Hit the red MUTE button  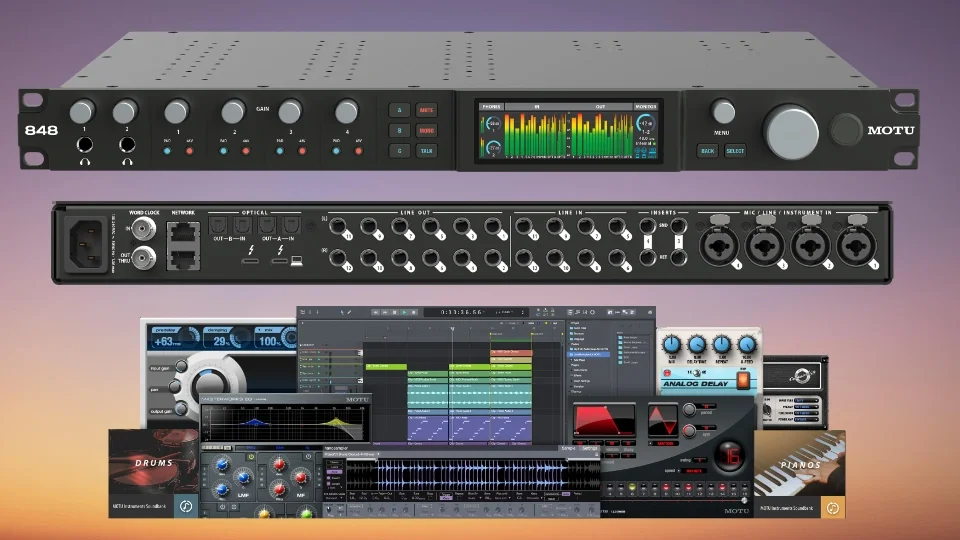pos(427,110)
